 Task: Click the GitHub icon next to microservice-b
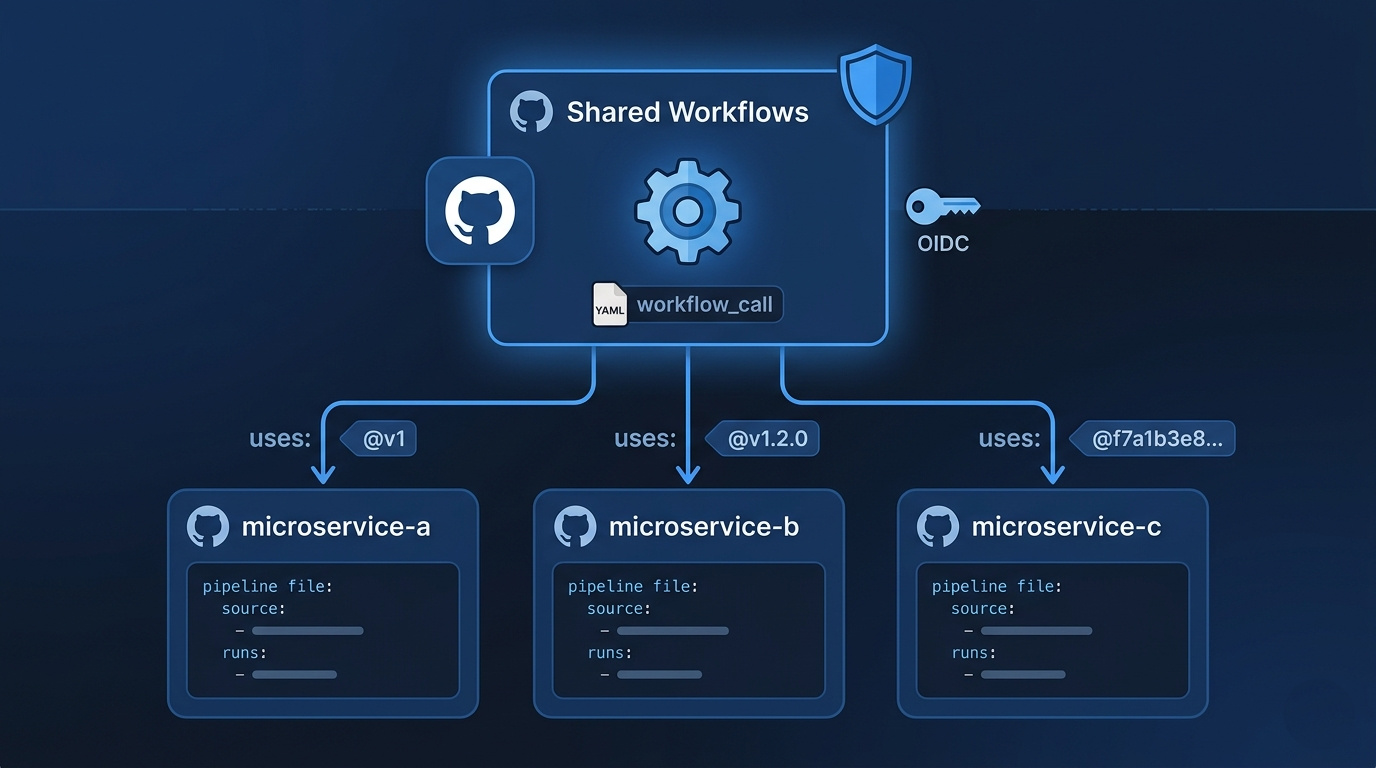coord(575,527)
